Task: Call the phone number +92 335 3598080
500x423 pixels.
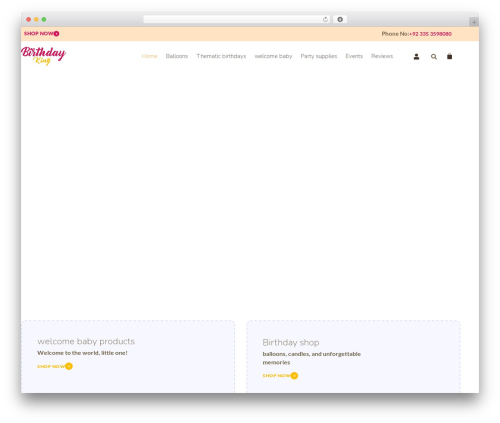Action: (430, 34)
